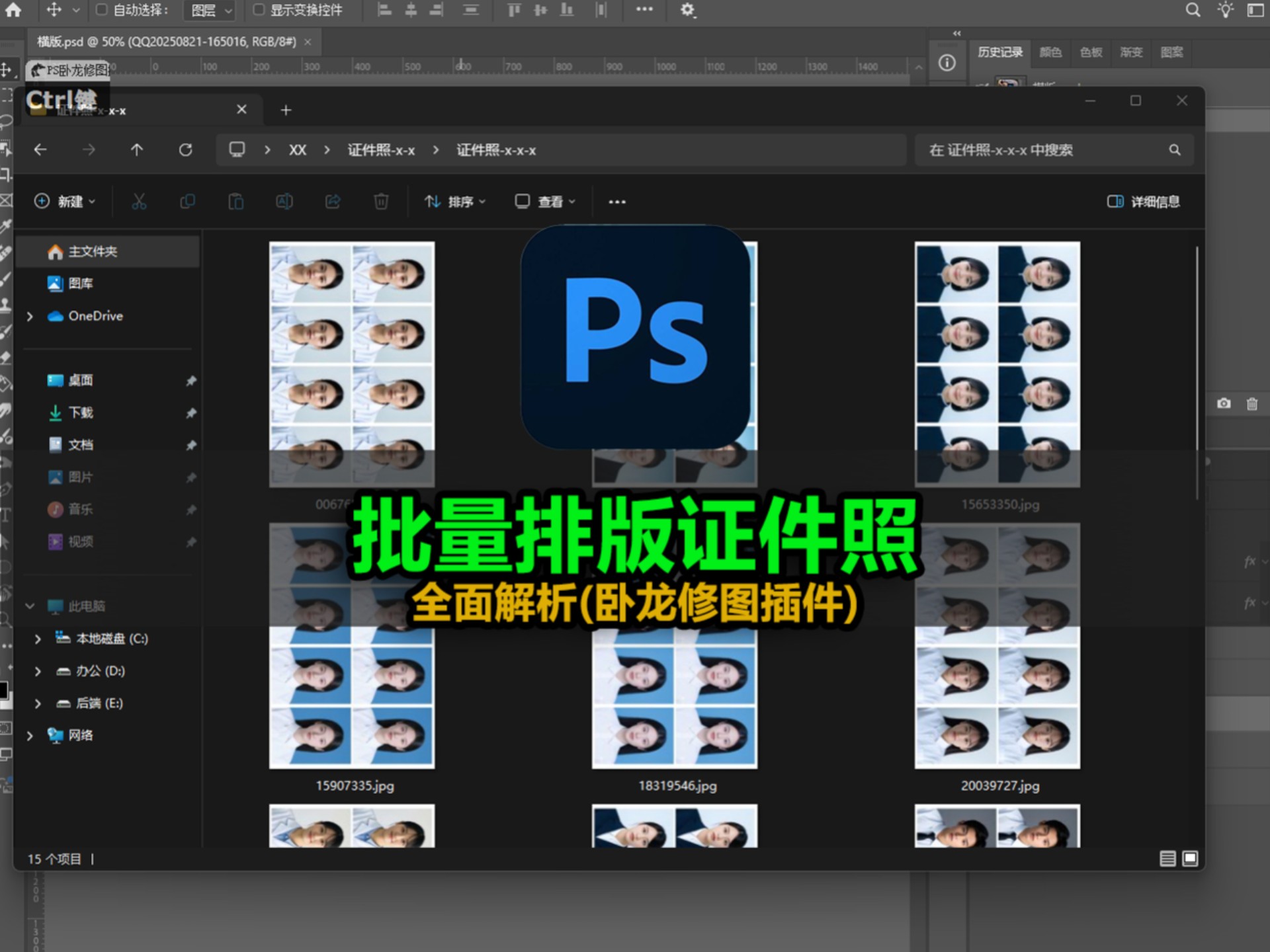Click foreground color swatch in Photoshop toolbar
Image resolution: width=1270 pixels, height=952 pixels.
[3, 691]
